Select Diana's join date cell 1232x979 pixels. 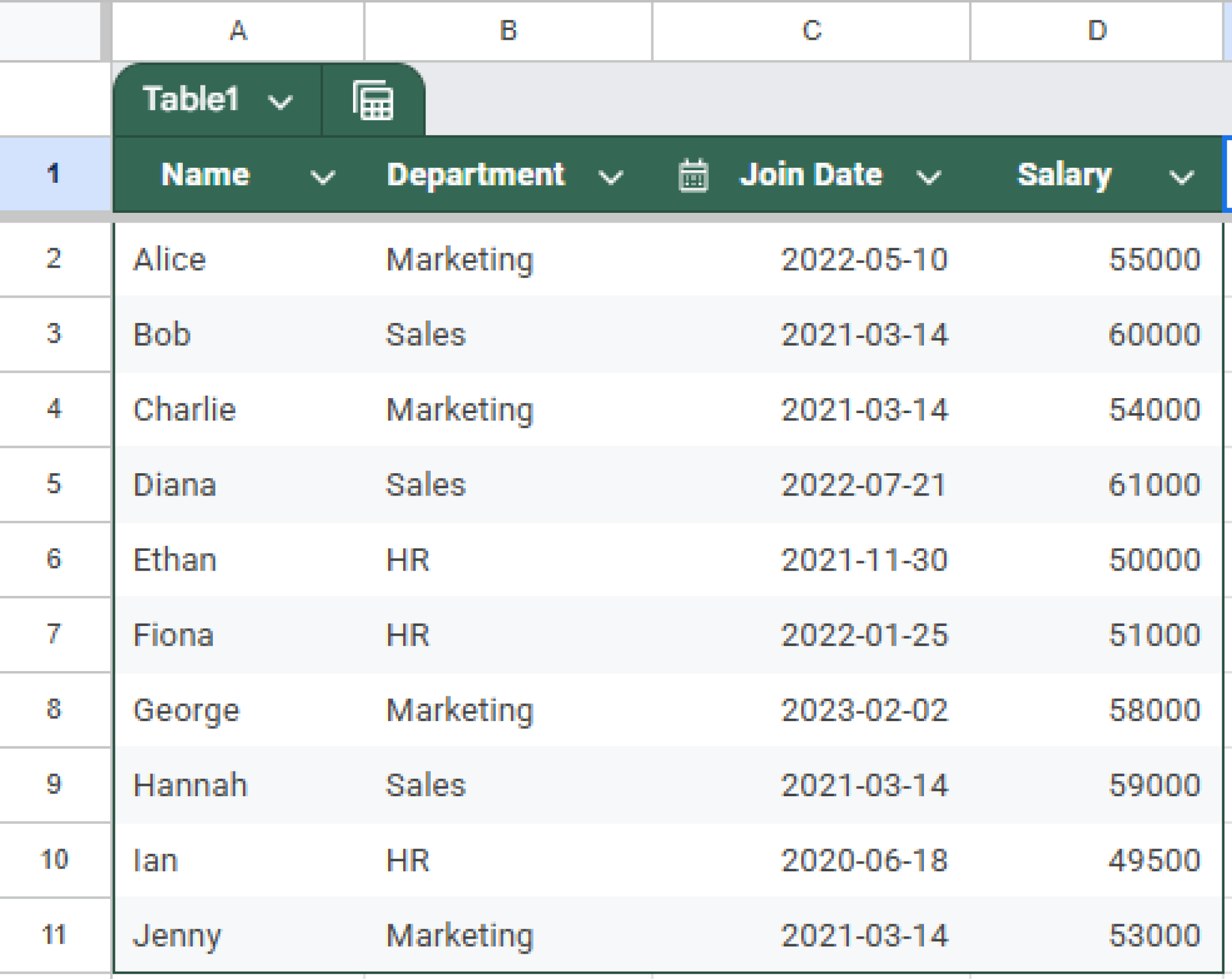tap(864, 484)
